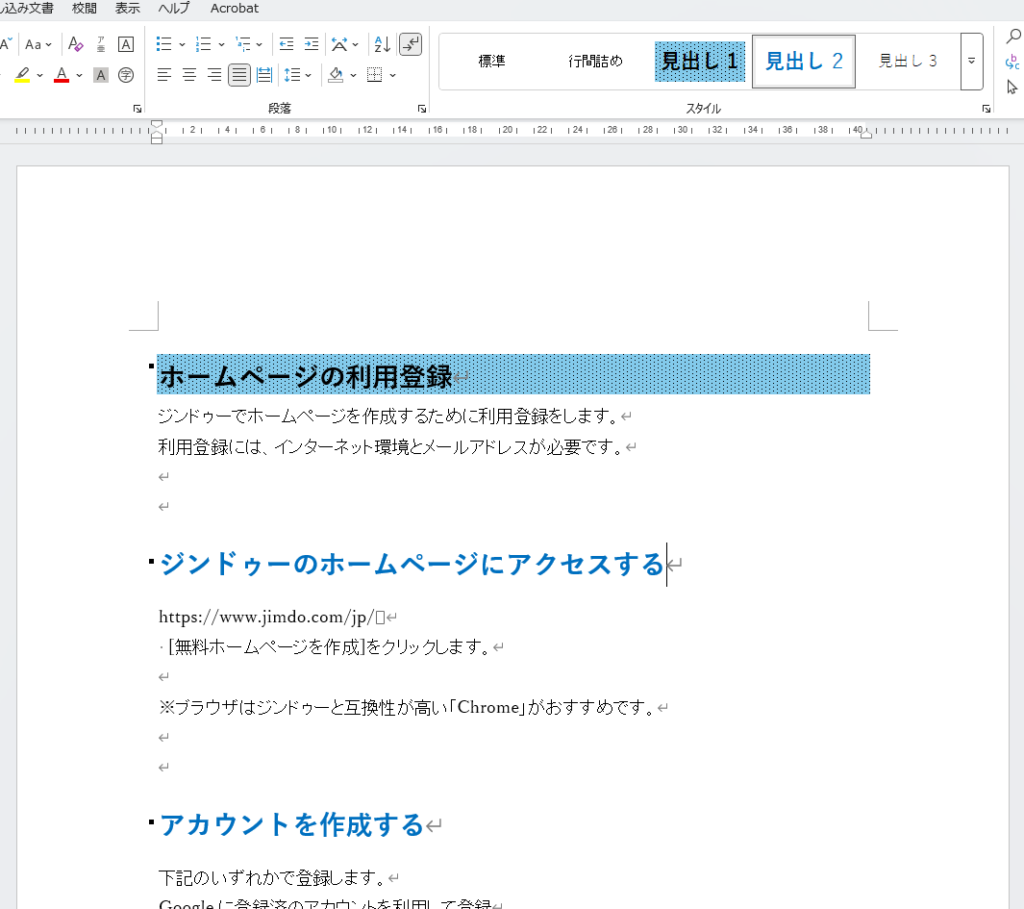Screen dimensions: 1024x909
Task: Click the clear formatting eraser icon
Action: 75,44
